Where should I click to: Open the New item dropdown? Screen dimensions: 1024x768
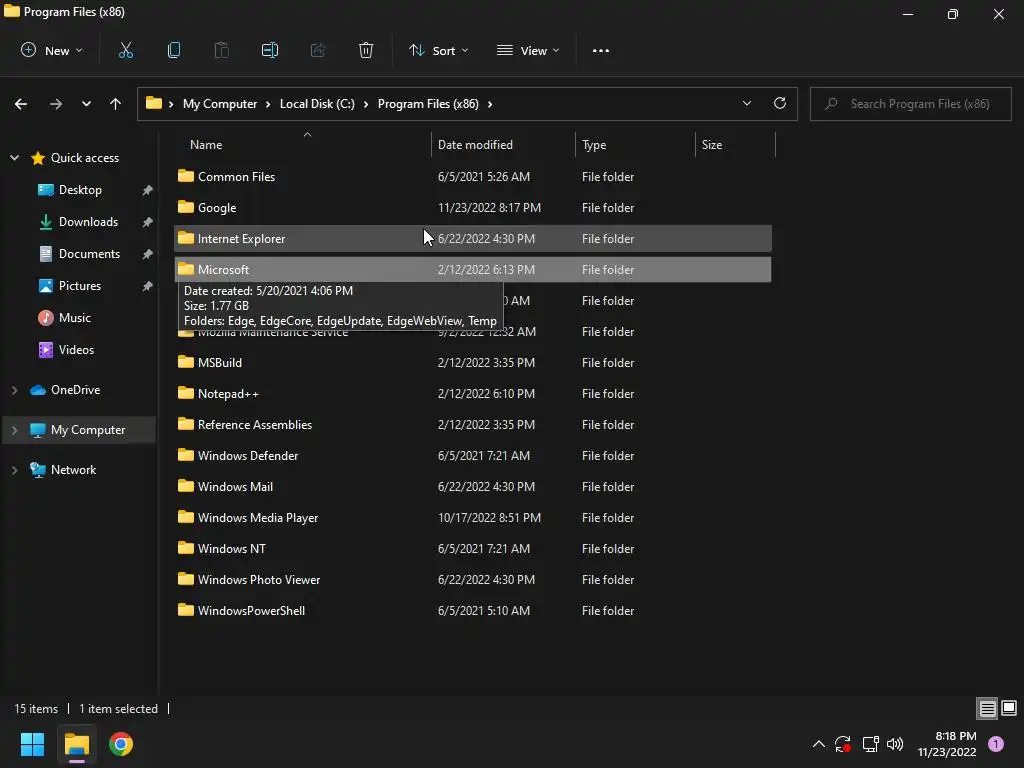coord(52,50)
